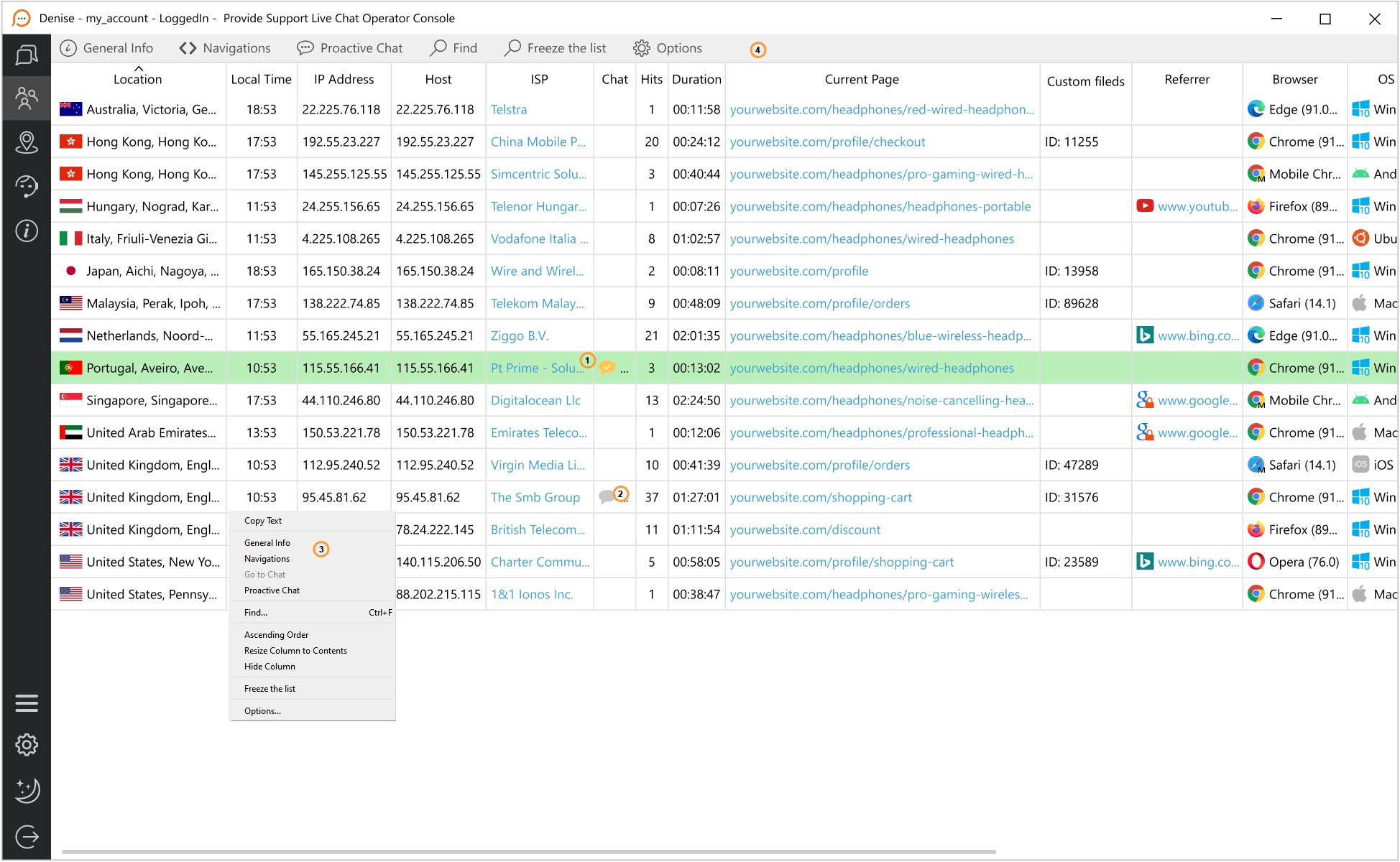Click Firefox icon in Hungary row
Screen dimensions: 1400x862
point(1256,206)
